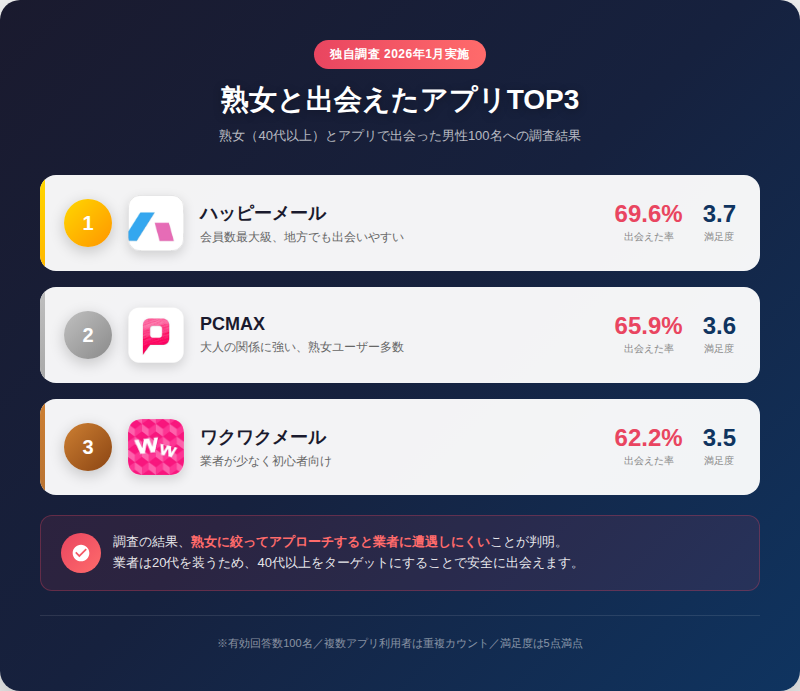
Task: Click the highlighted red text in summary box
Action: click(x=340, y=542)
